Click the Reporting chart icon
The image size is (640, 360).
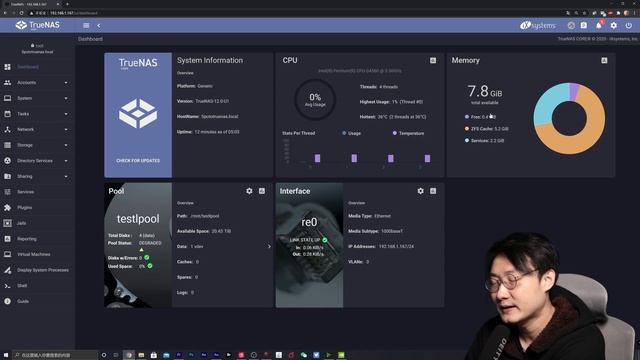tap(7, 239)
